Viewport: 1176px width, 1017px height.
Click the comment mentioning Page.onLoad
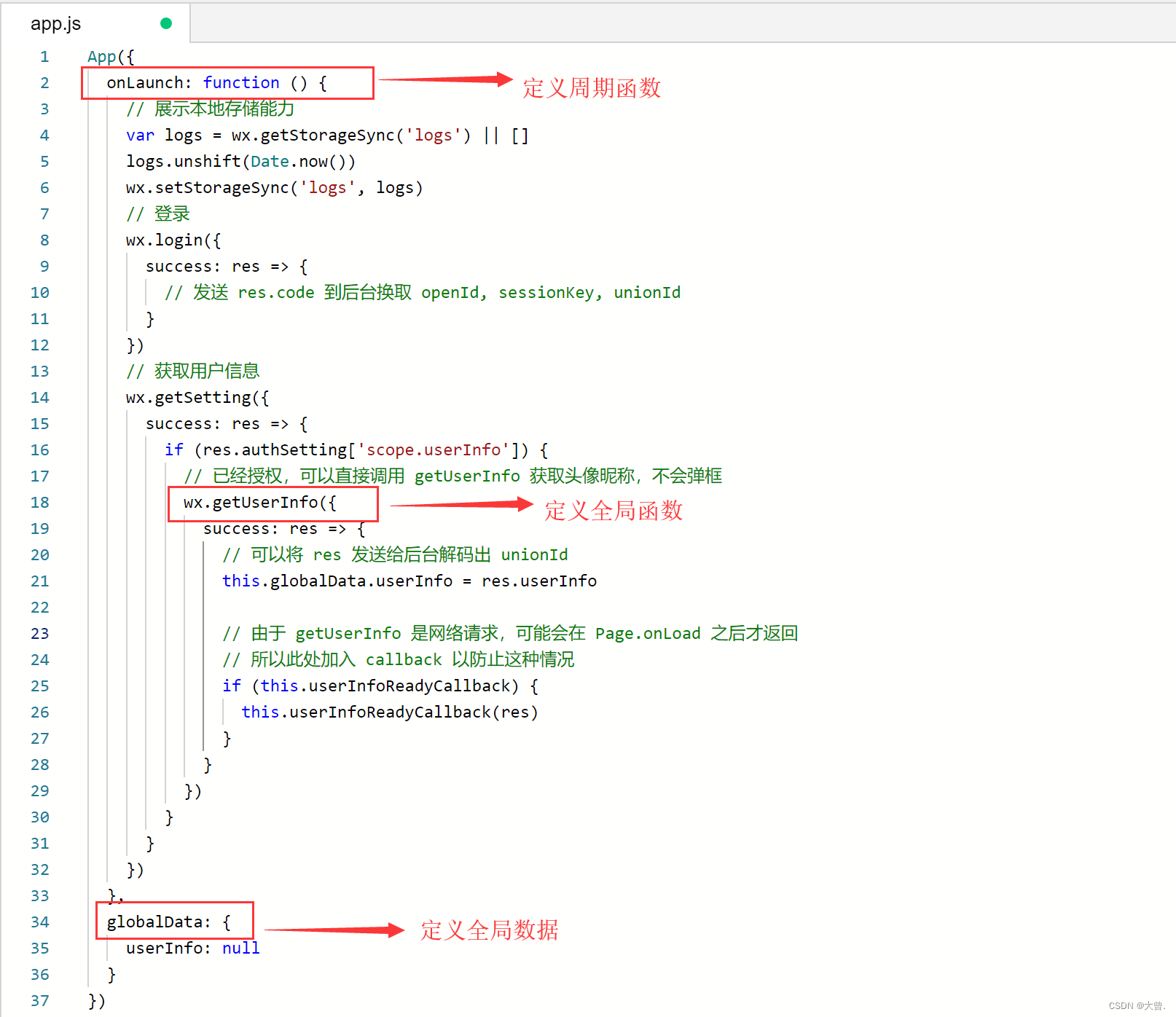pyautogui.click(x=510, y=634)
